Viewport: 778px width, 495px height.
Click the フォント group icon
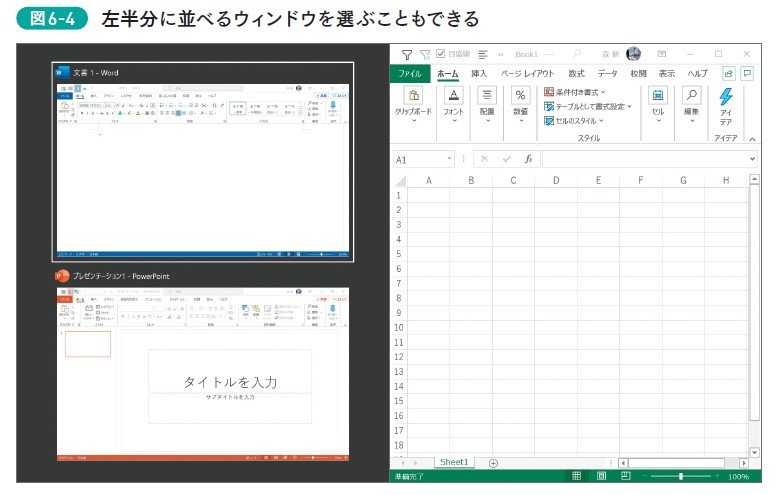(453, 95)
